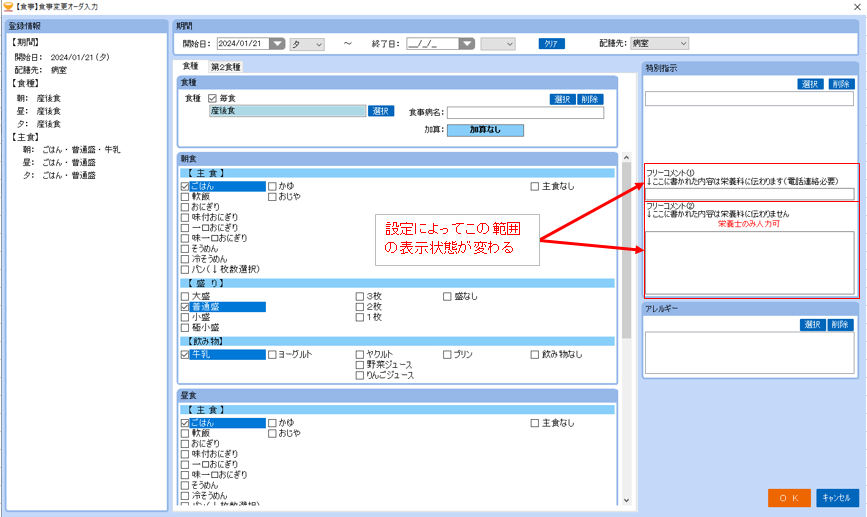The image size is (867, 517).
Task: Click the 食事病名 input field
Action: [525, 113]
